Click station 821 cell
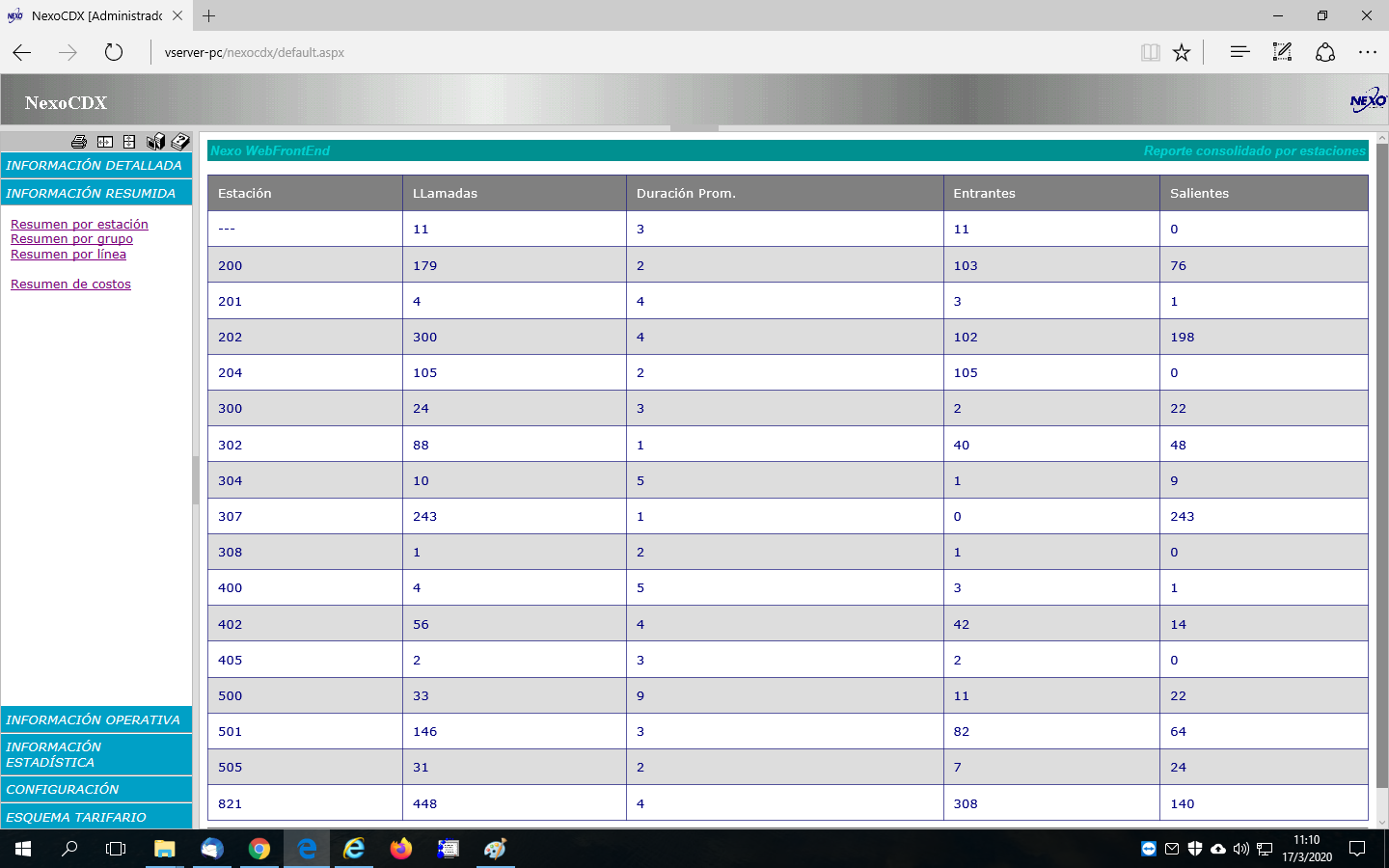The width and height of the screenshot is (1389, 868). click(x=305, y=803)
